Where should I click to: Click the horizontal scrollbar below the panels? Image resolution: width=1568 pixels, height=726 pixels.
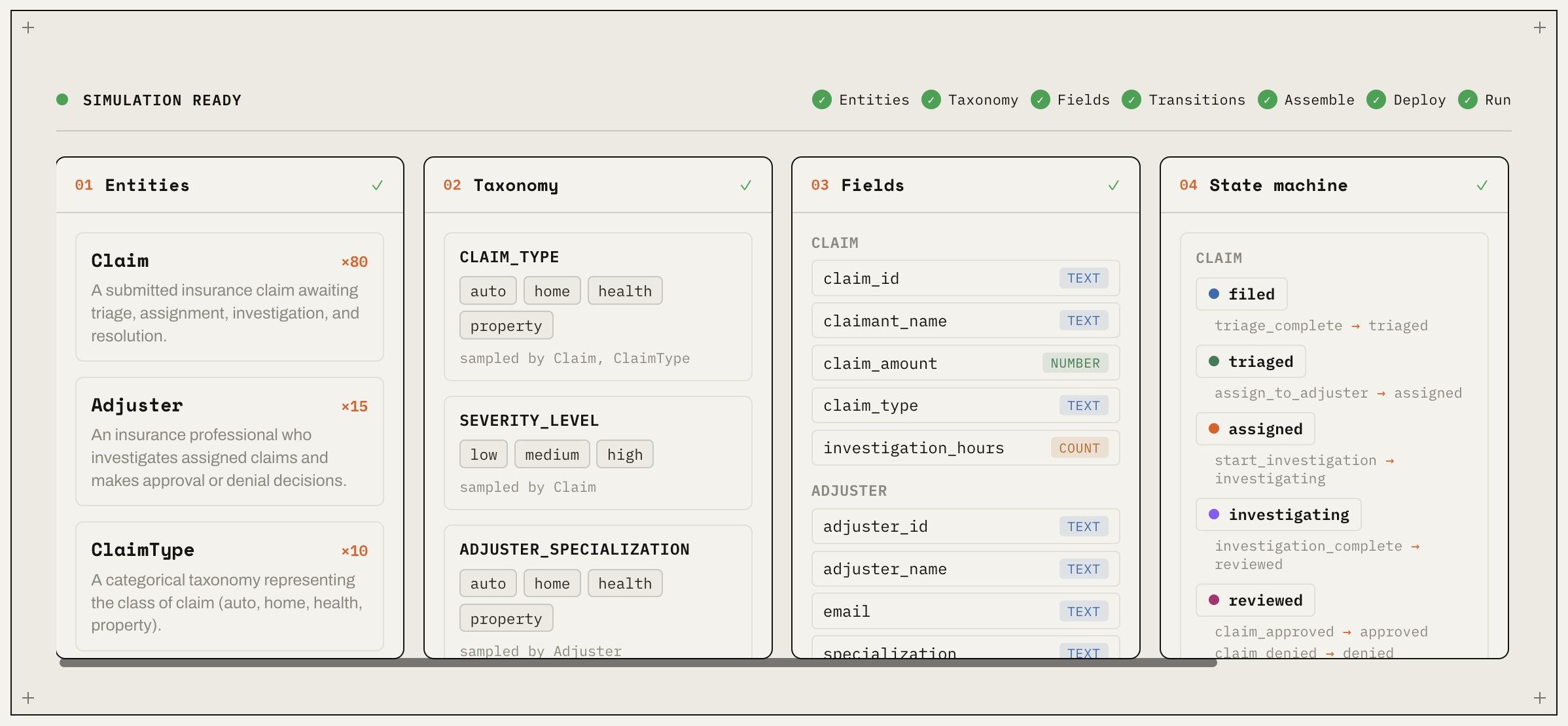coord(638,663)
